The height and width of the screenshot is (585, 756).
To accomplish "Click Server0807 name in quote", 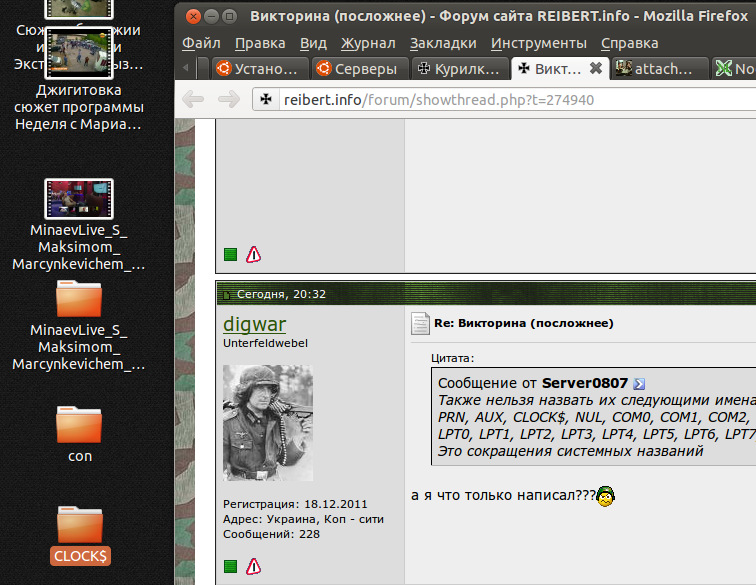I will pyautogui.click(x=584, y=383).
